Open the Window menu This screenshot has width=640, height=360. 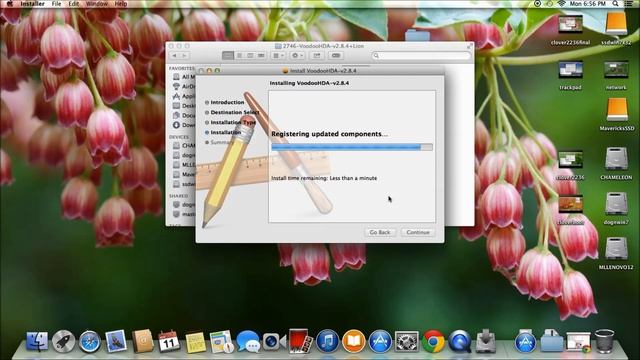[x=97, y=4]
